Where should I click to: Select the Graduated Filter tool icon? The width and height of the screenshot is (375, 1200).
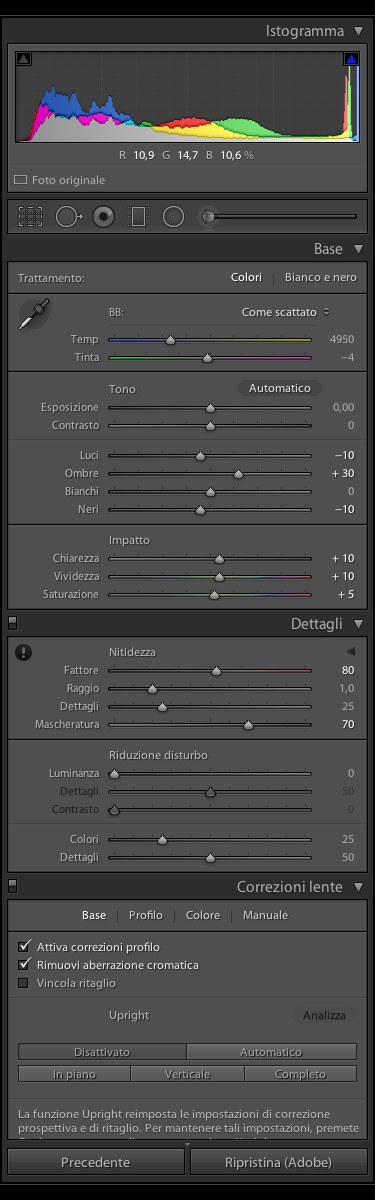(139, 216)
